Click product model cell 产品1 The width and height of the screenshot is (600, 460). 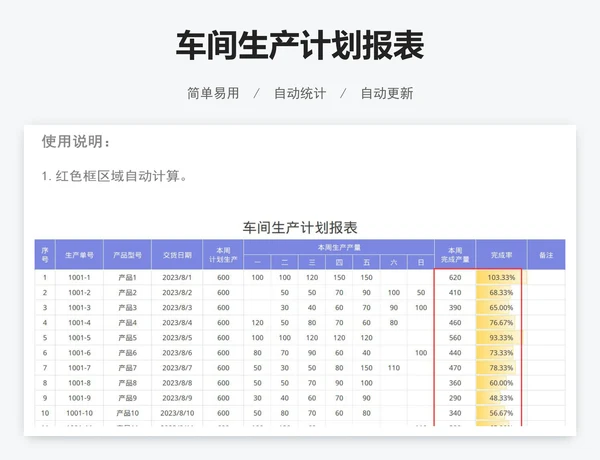[x=127, y=277]
